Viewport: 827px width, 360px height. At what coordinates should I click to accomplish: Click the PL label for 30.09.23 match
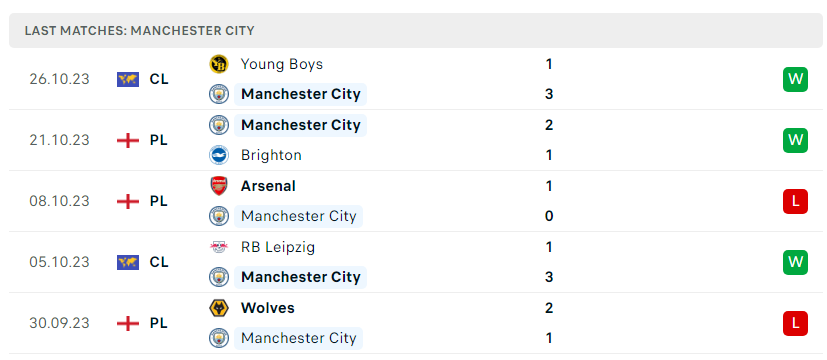(x=158, y=323)
